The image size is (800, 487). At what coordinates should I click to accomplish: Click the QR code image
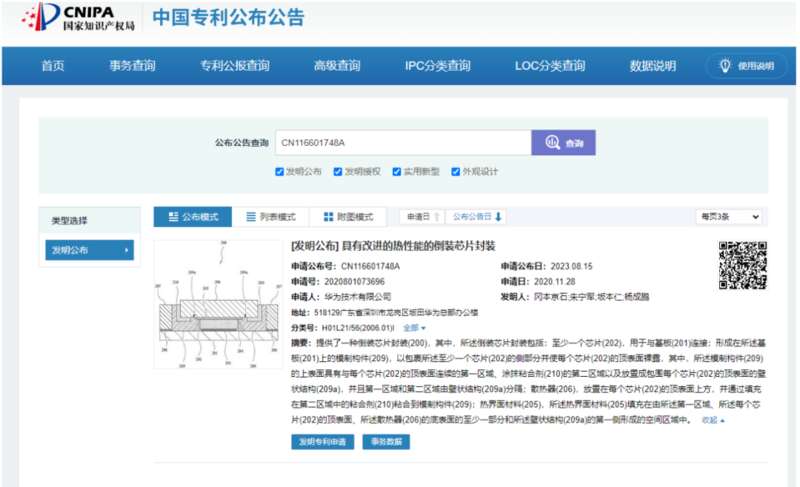click(742, 266)
